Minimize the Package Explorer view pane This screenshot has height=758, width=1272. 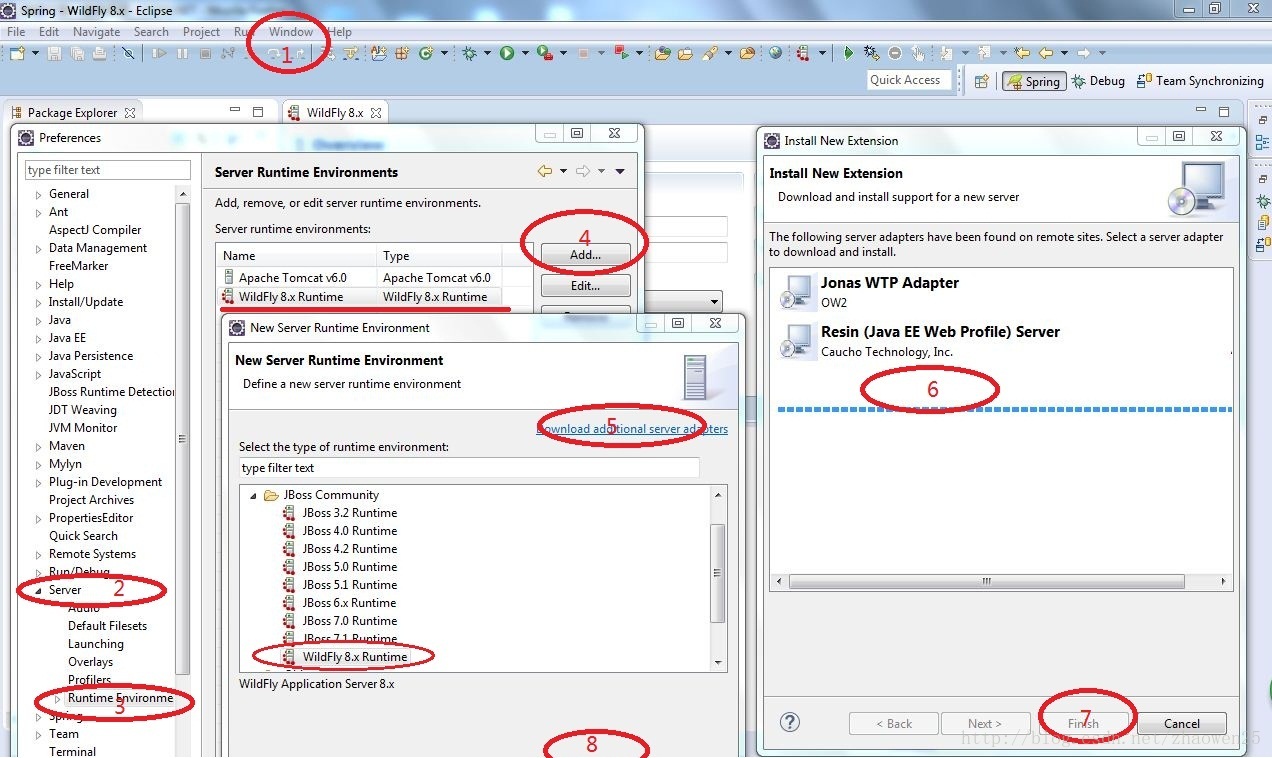pyautogui.click(x=235, y=111)
